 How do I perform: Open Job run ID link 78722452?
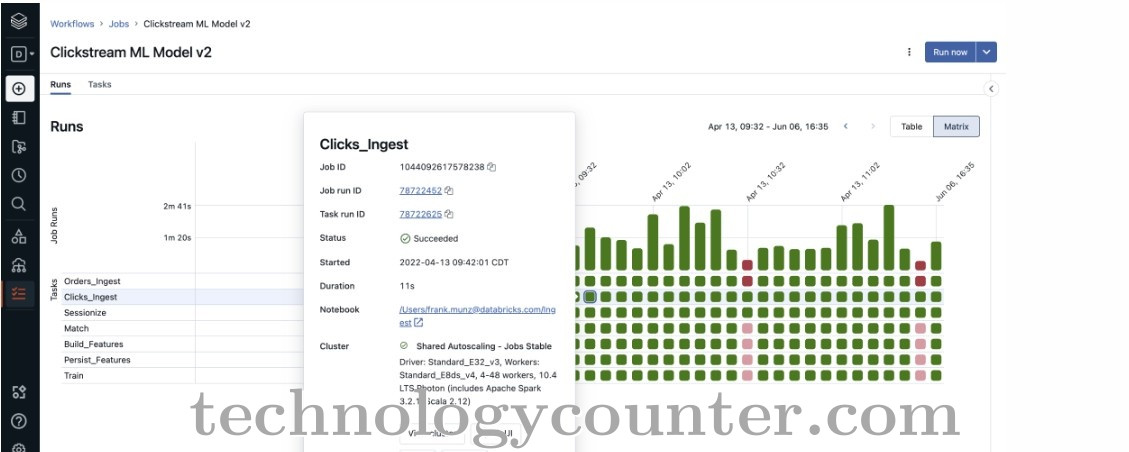420,191
